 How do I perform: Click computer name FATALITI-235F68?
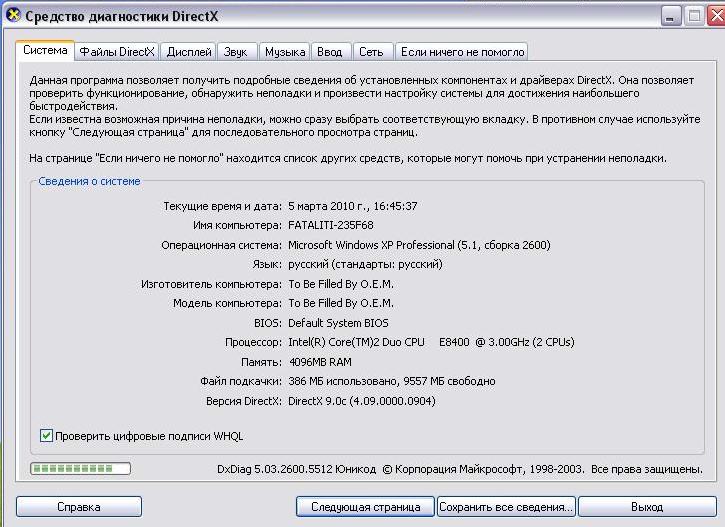tap(331, 225)
